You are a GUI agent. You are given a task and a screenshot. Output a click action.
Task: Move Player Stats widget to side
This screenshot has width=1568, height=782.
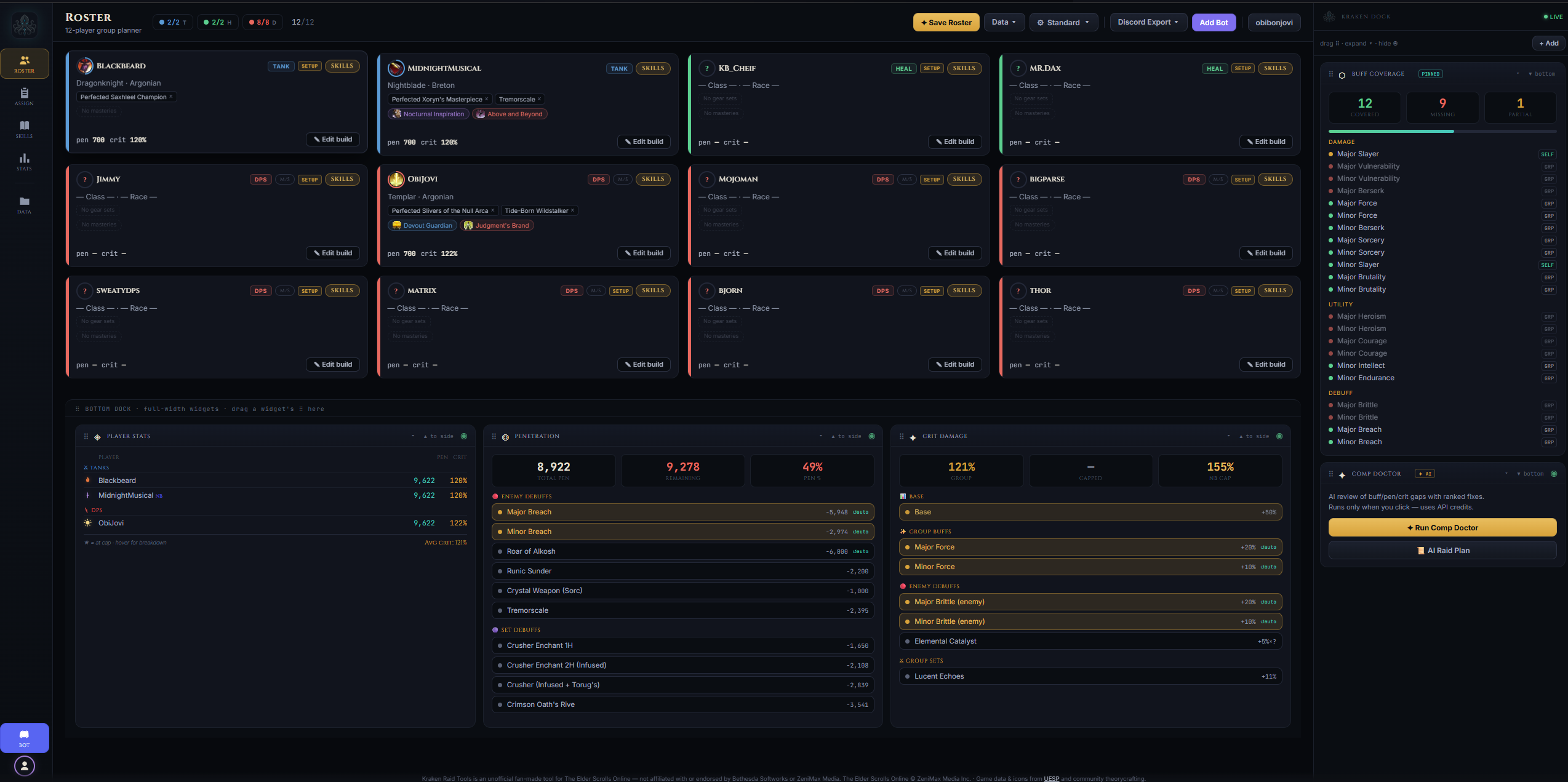click(x=439, y=436)
